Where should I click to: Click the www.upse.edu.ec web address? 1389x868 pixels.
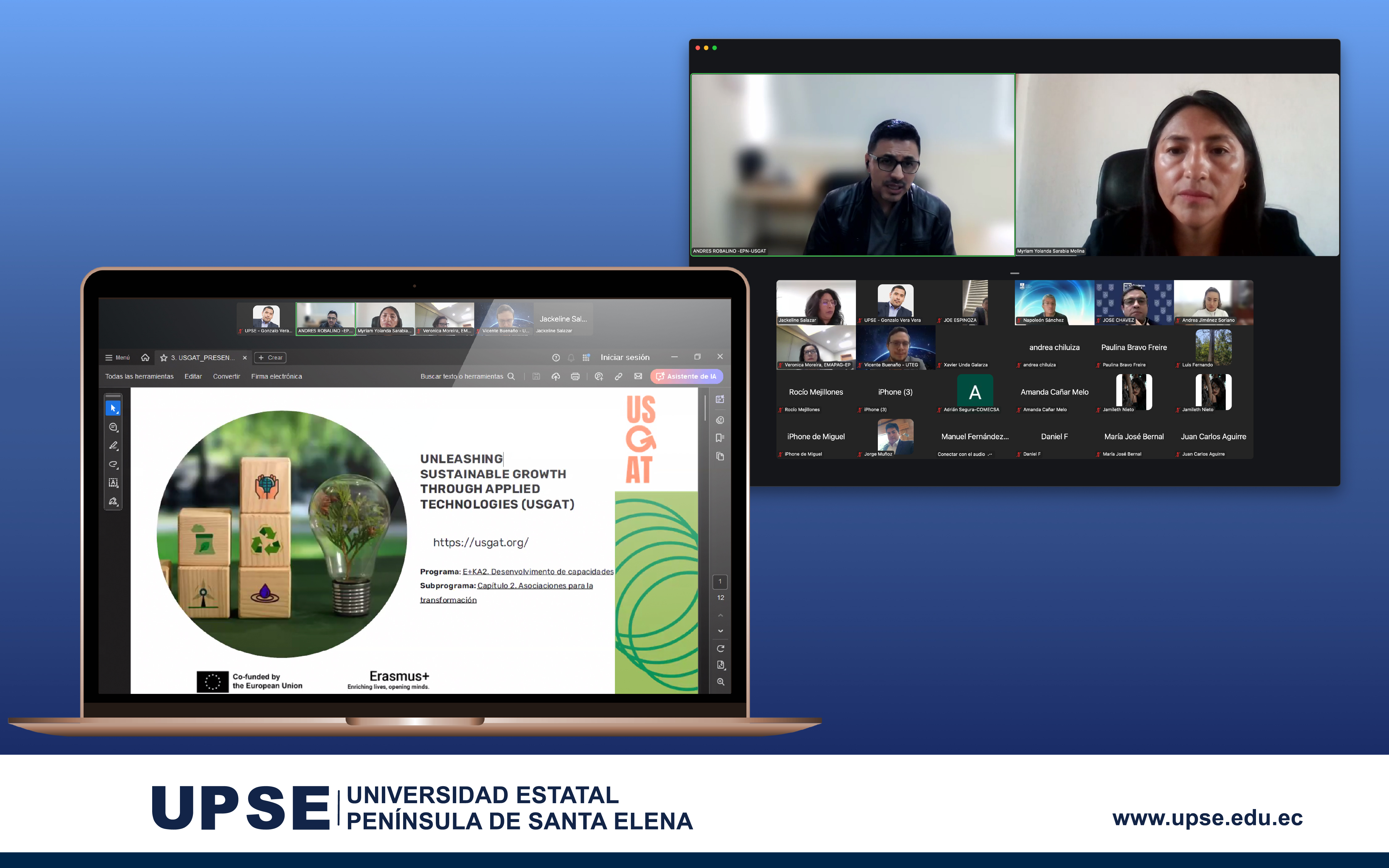[1208, 817]
